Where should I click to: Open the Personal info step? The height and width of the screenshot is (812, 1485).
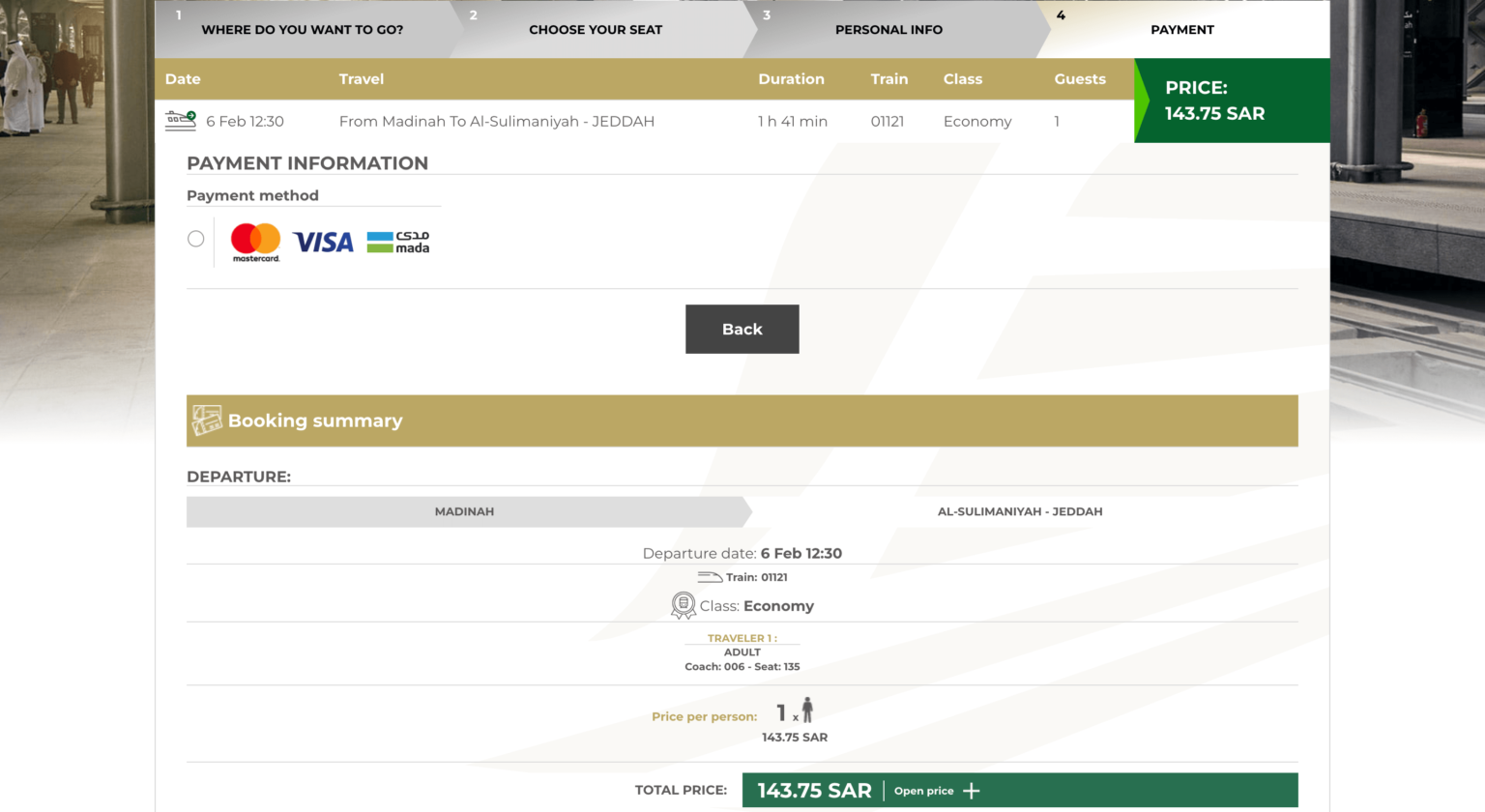[888, 30]
